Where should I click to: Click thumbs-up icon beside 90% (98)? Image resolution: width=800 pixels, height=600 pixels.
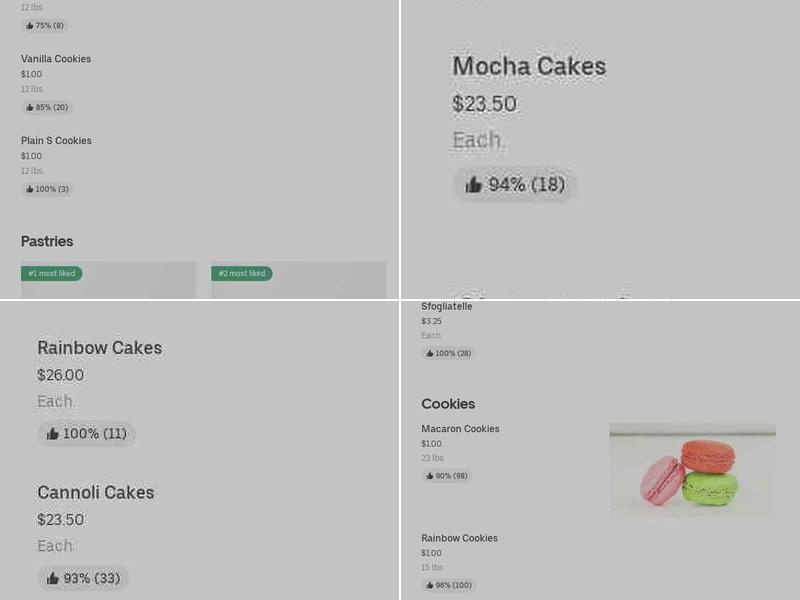tap(430, 477)
